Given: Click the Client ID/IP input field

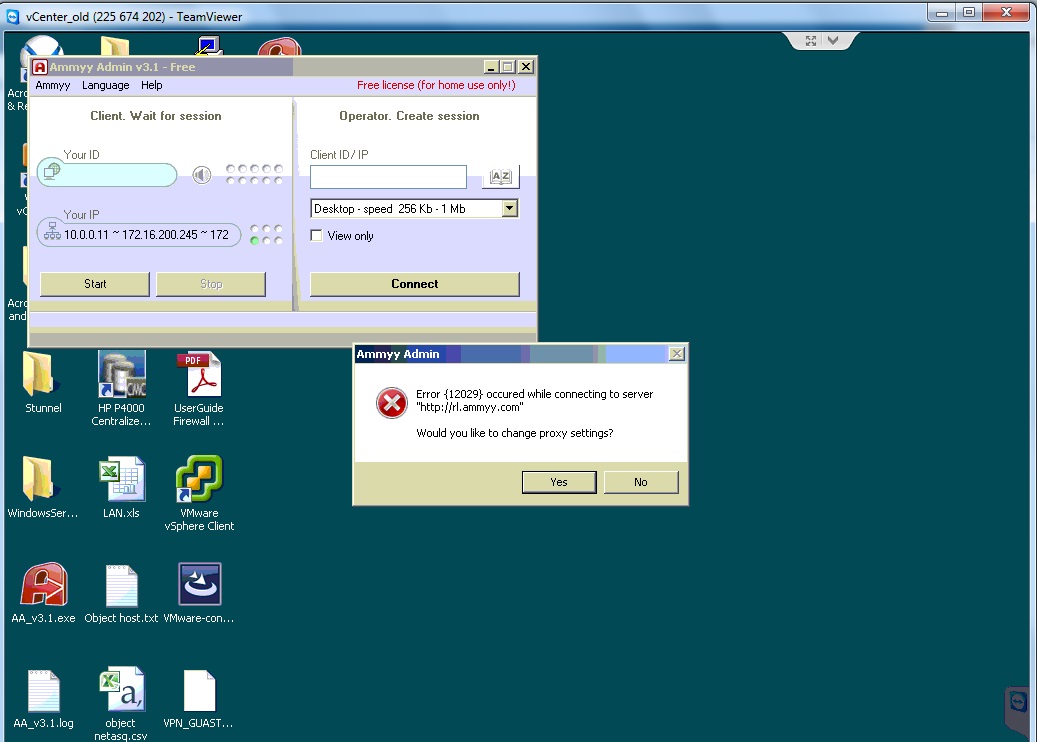Looking at the screenshot, I should coord(388,177).
